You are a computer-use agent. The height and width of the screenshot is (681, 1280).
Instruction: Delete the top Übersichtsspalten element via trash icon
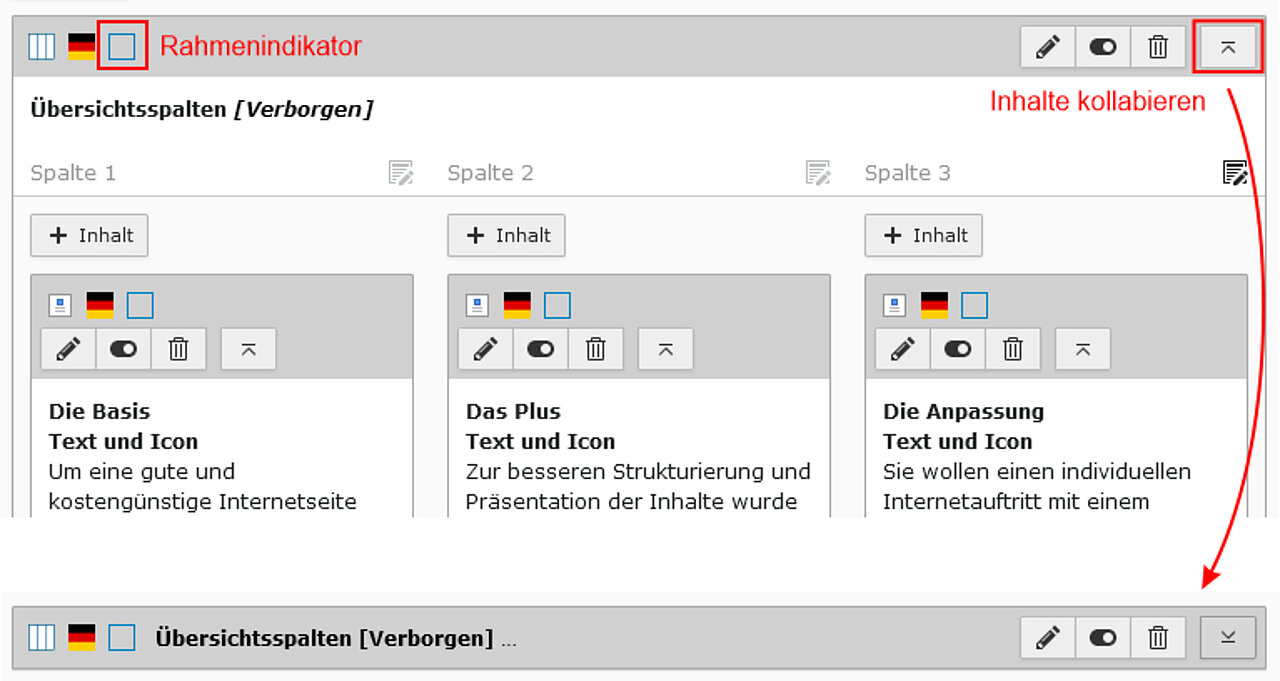point(1158,47)
